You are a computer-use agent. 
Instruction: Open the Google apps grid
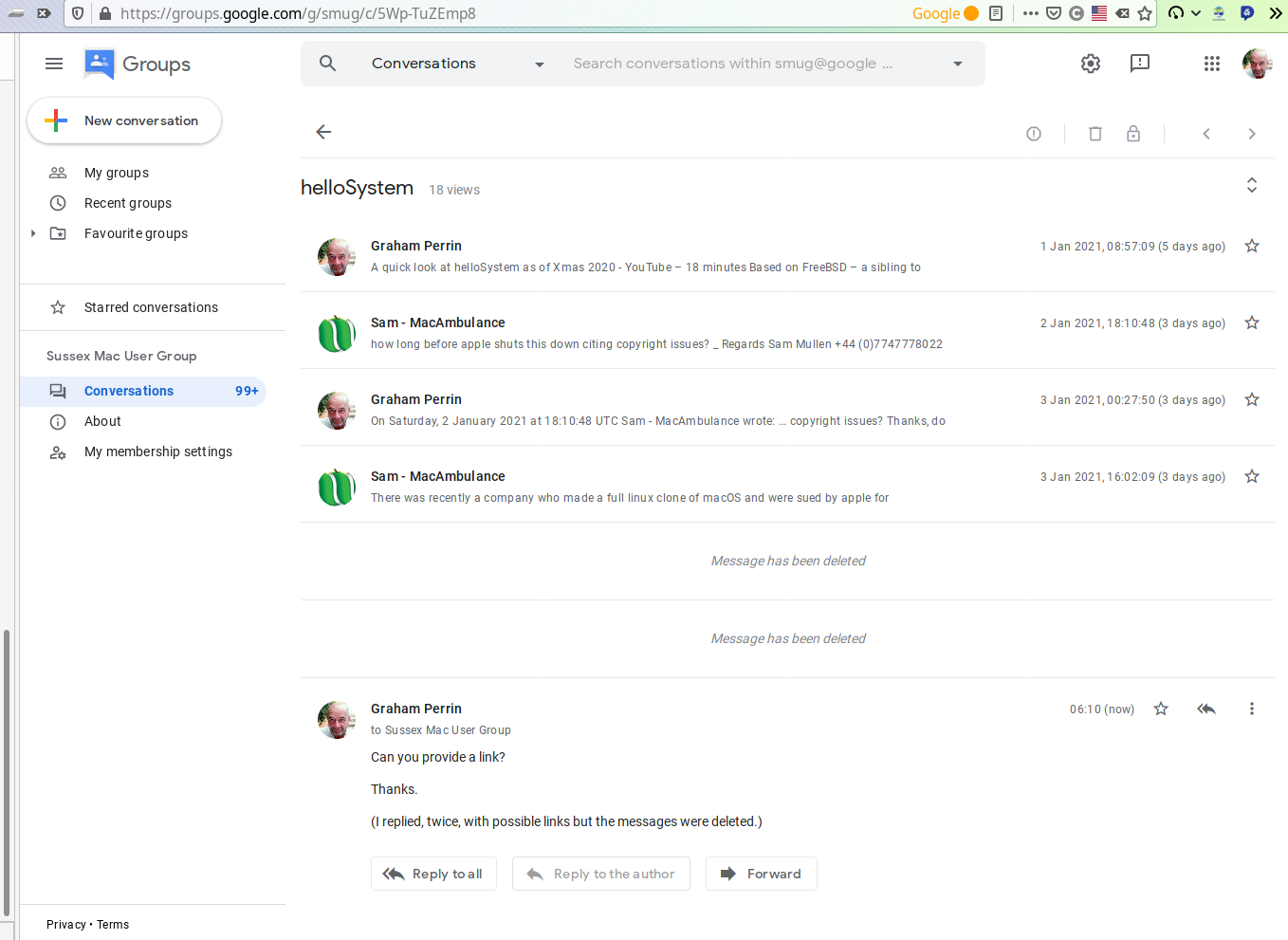pyautogui.click(x=1211, y=64)
